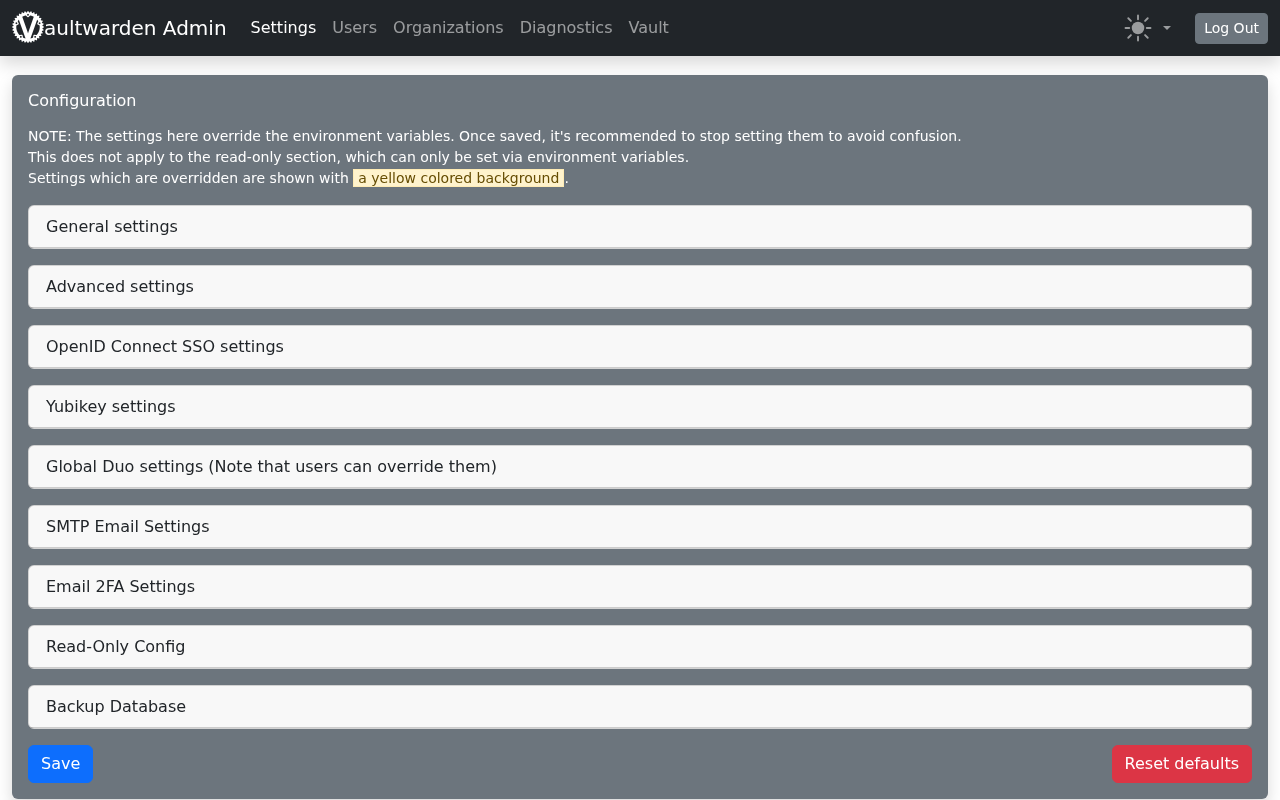
Task: Click the Vaultwarden logo icon
Action: [x=28, y=27]
